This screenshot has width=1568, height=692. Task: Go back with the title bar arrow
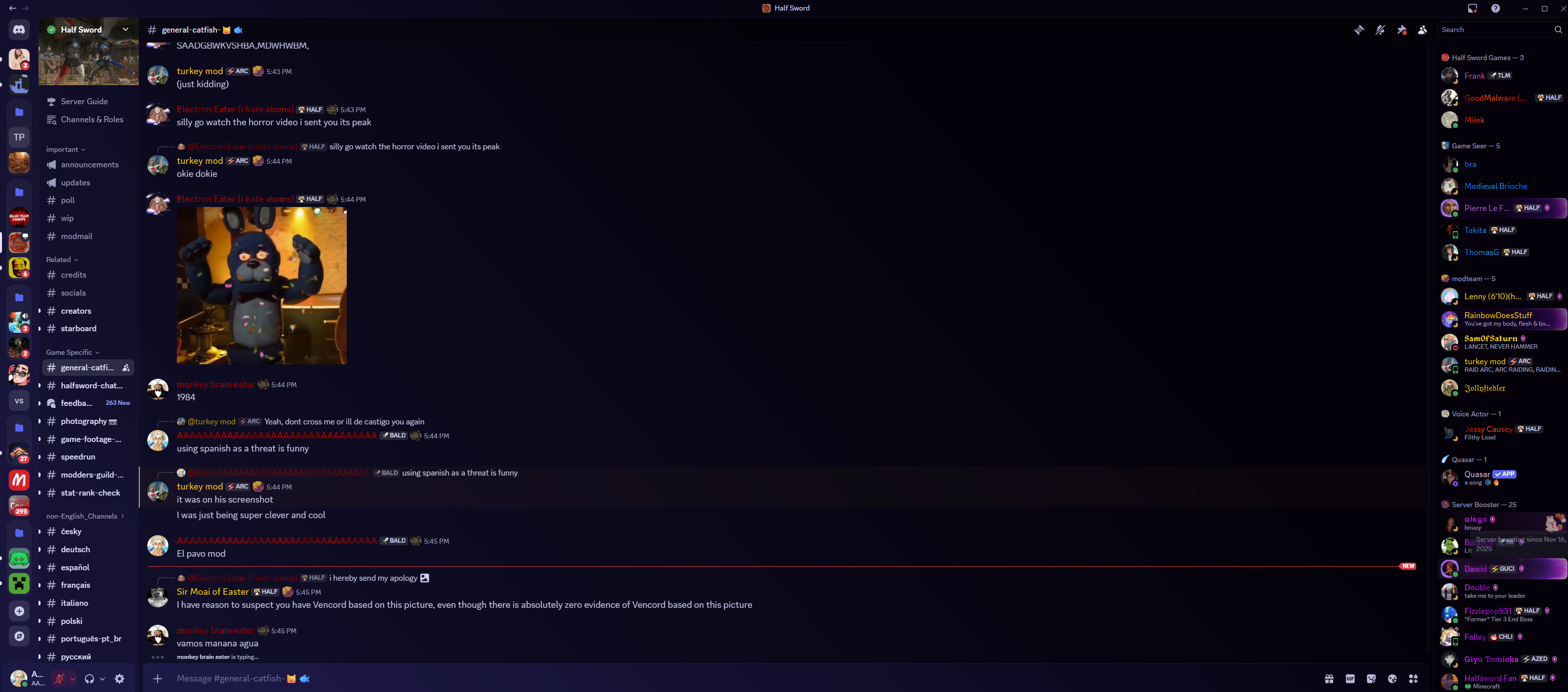point(12,9)
